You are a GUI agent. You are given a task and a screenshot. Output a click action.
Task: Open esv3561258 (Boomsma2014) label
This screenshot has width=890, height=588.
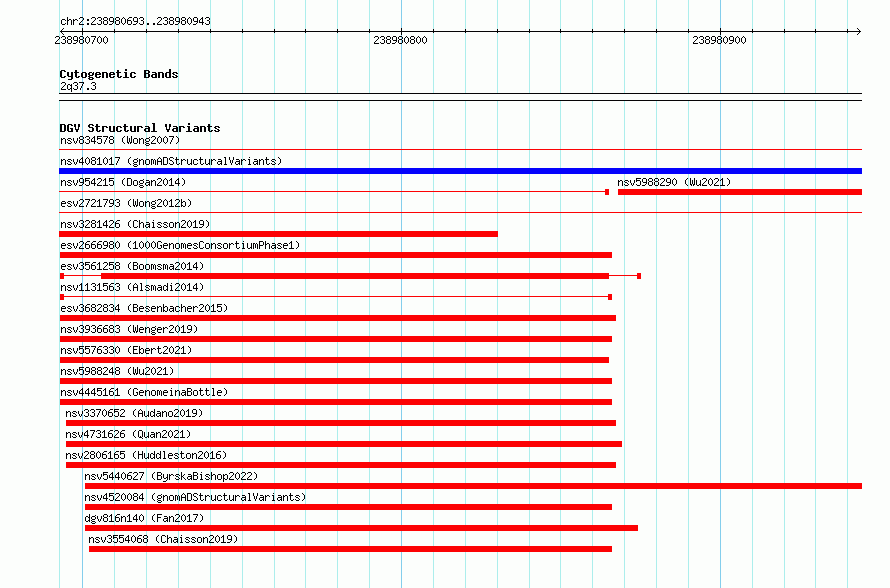132,266
